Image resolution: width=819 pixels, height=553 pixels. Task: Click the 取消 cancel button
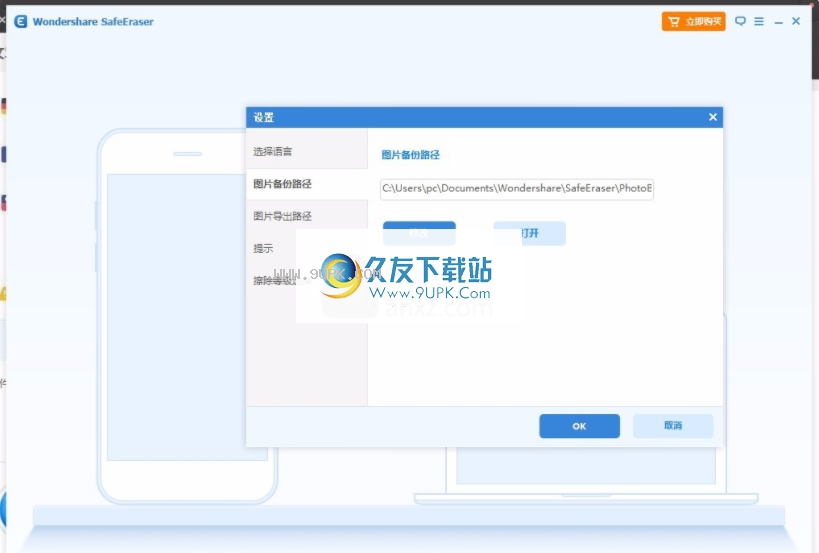coord(673,426)
